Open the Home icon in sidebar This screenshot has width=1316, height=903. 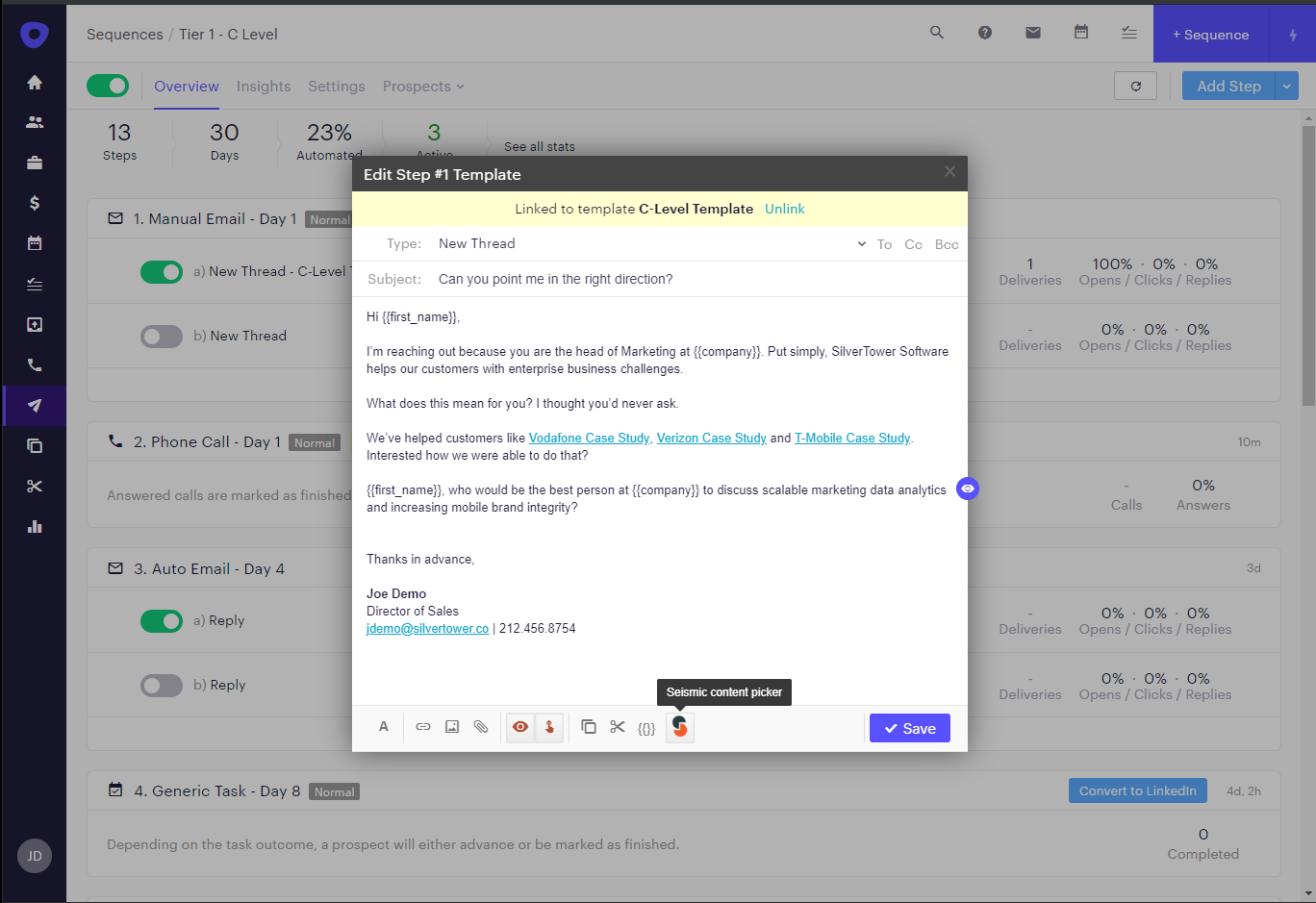35,83
